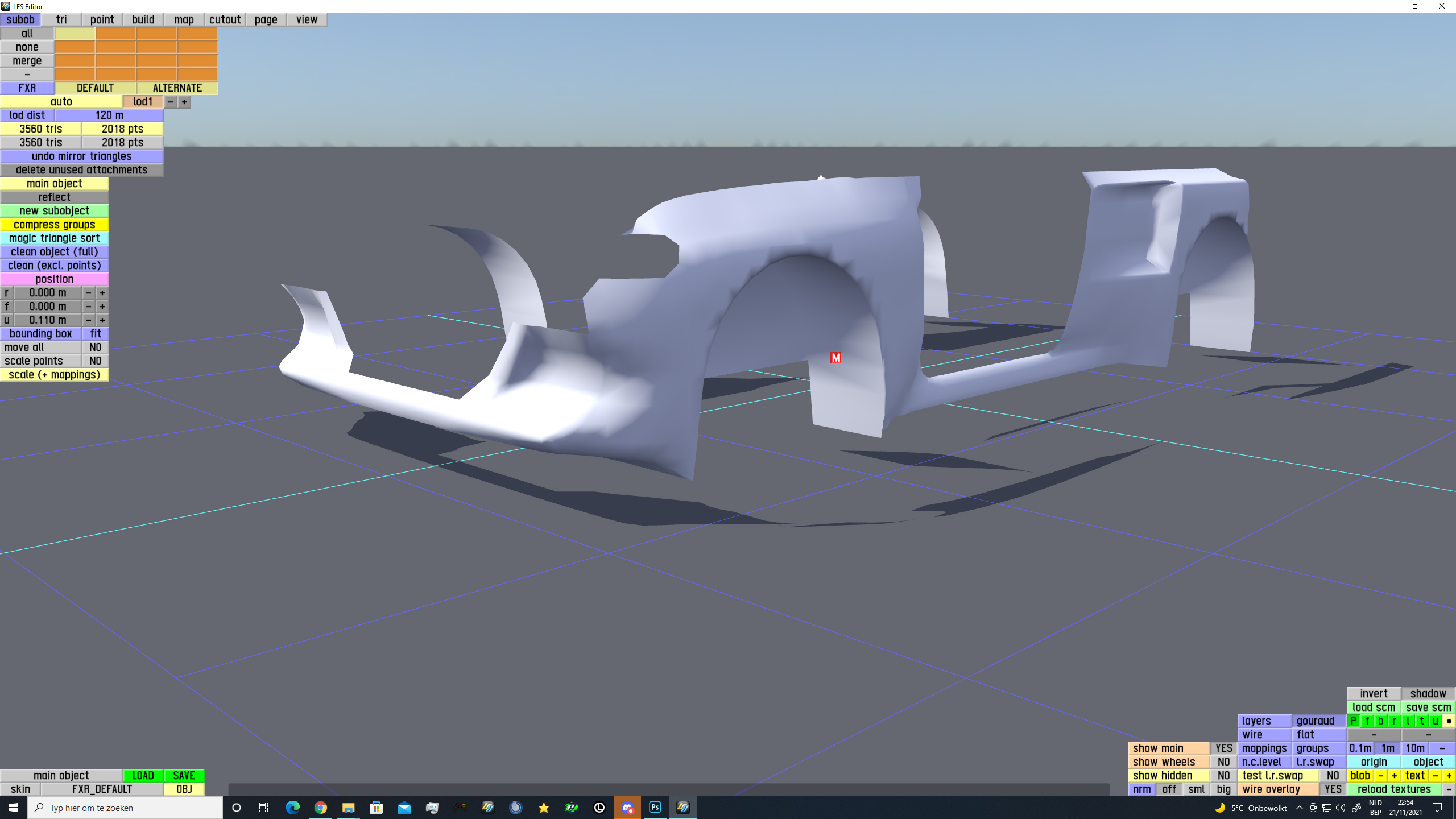1456x819 pixels.
Task: Open Chrome from the taskbar
Action: (321, 808)
